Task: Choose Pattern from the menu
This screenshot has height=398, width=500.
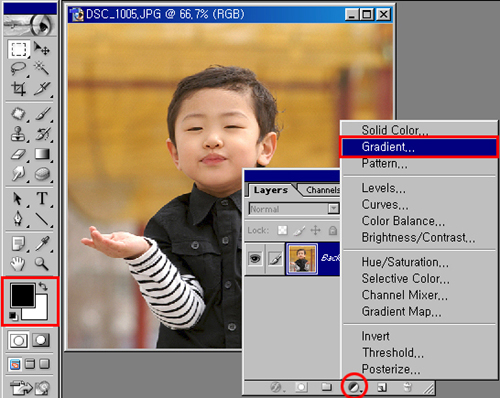Action: coord(419,164)
